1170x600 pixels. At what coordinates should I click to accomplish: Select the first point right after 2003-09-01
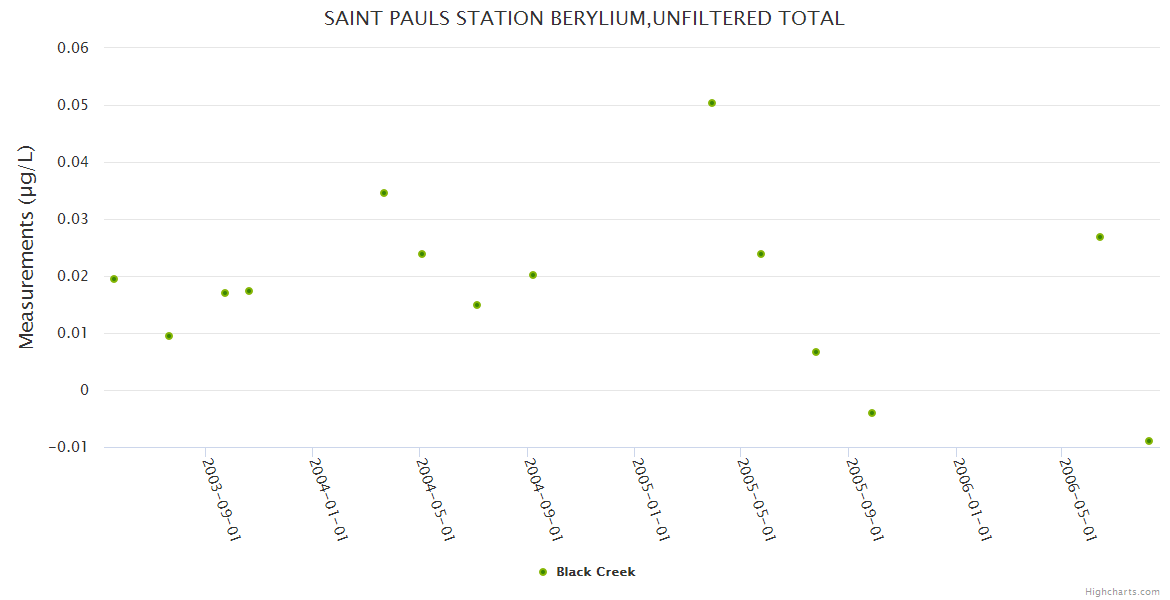point(225,293)
